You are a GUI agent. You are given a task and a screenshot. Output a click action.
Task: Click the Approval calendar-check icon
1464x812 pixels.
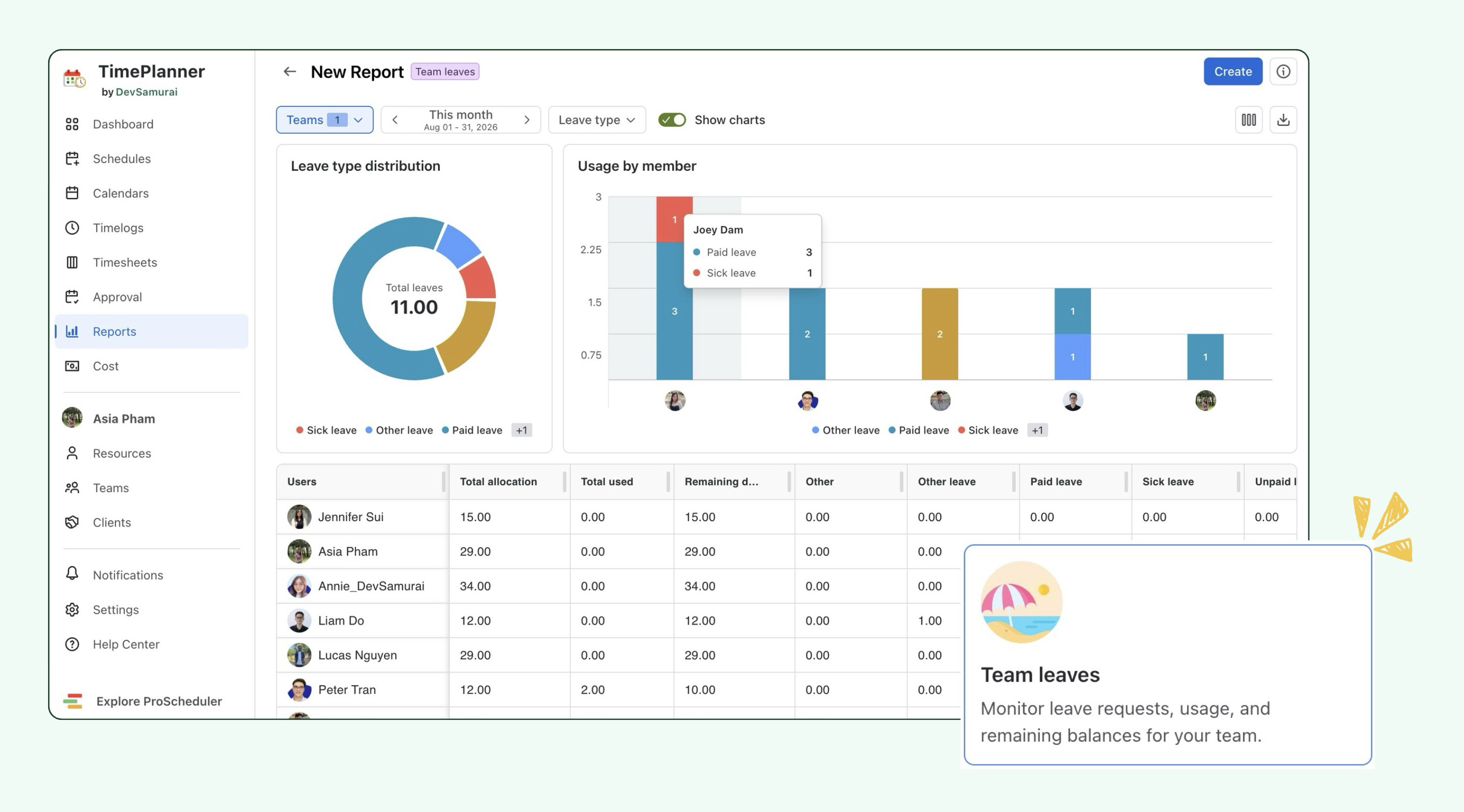[72, 297]
